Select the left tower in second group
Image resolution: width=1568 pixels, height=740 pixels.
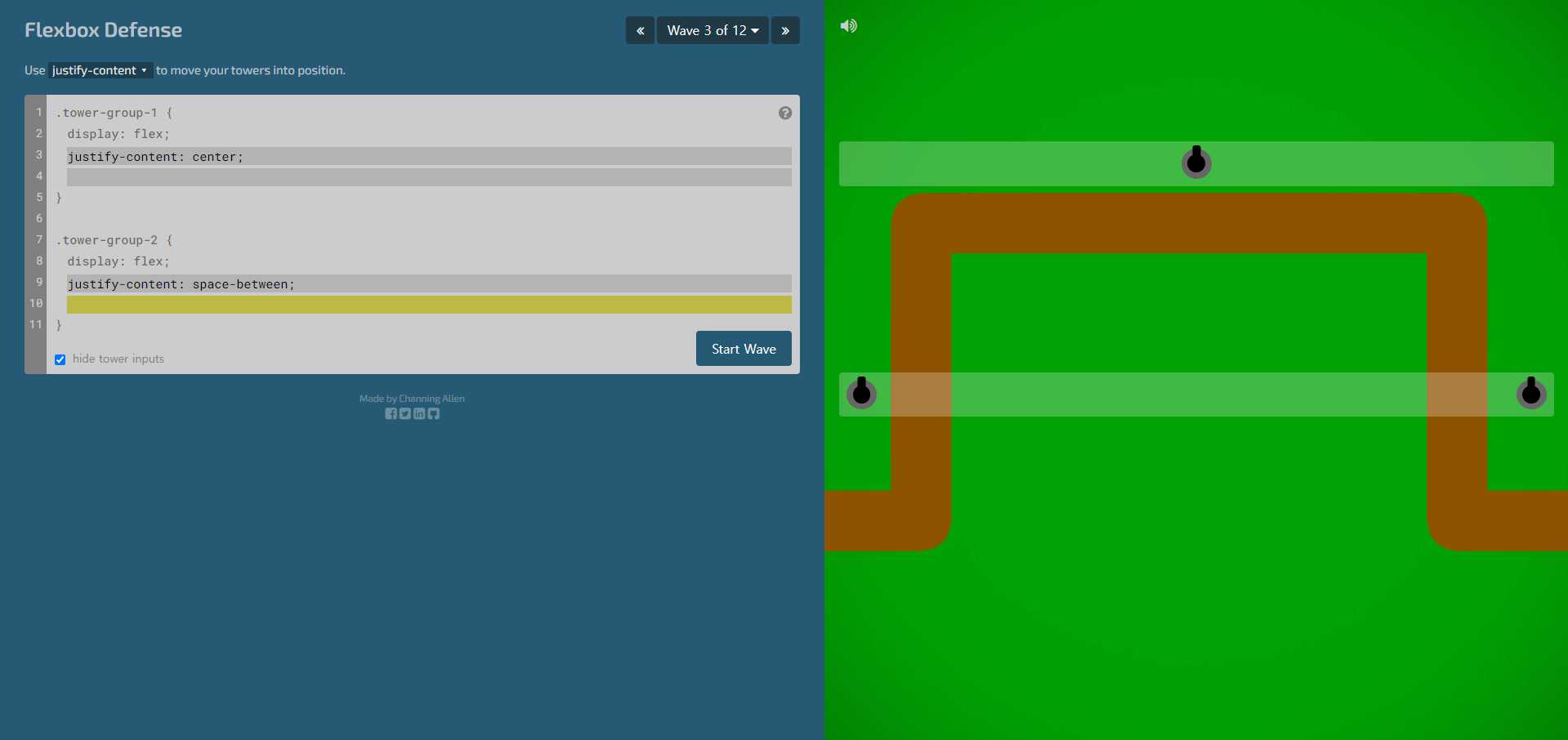[x=861, y=393]
